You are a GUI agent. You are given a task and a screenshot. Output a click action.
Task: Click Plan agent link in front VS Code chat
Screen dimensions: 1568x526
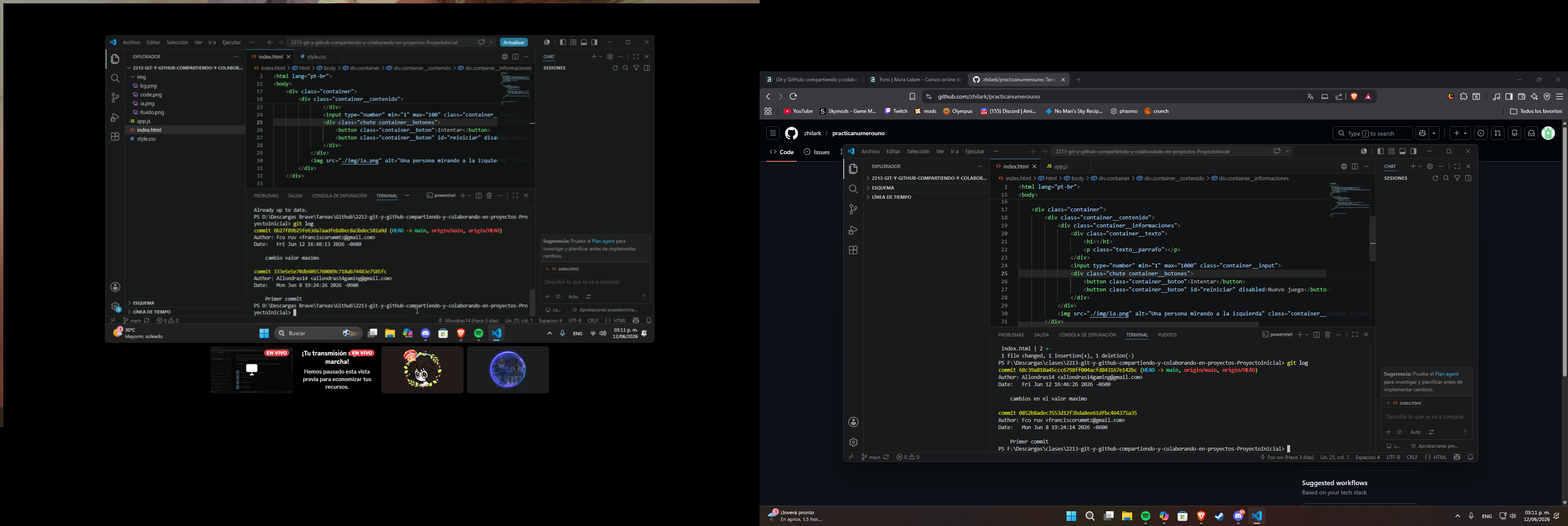[x=1446, y=374]
